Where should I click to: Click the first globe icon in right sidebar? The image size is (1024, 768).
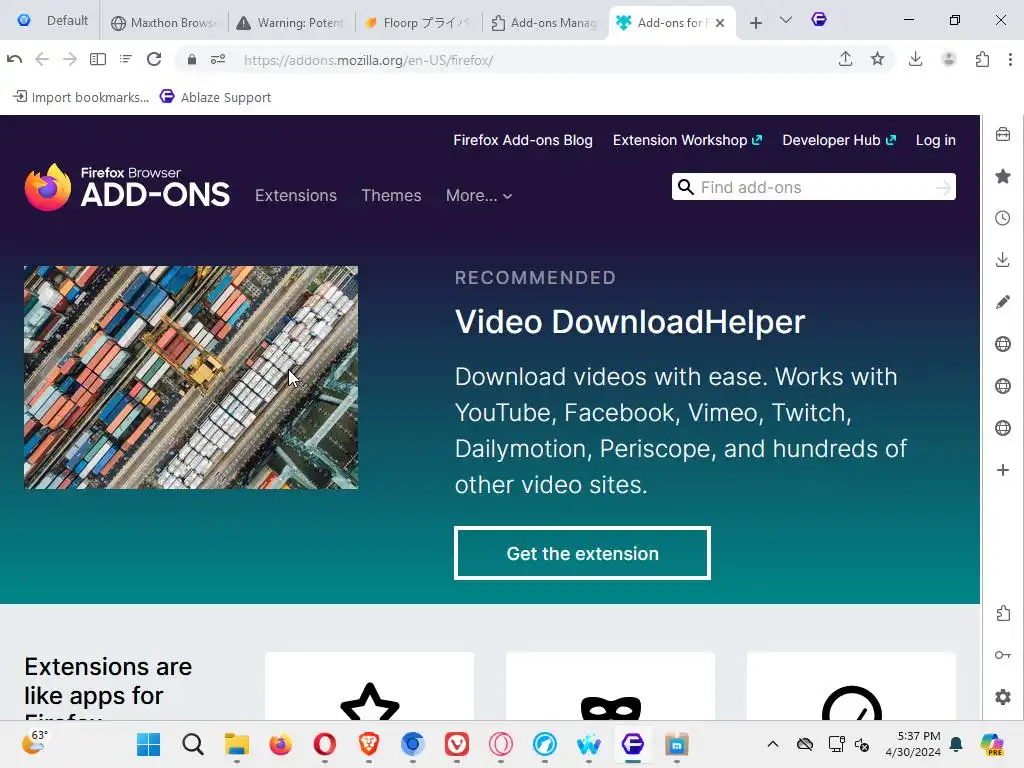1003,344
